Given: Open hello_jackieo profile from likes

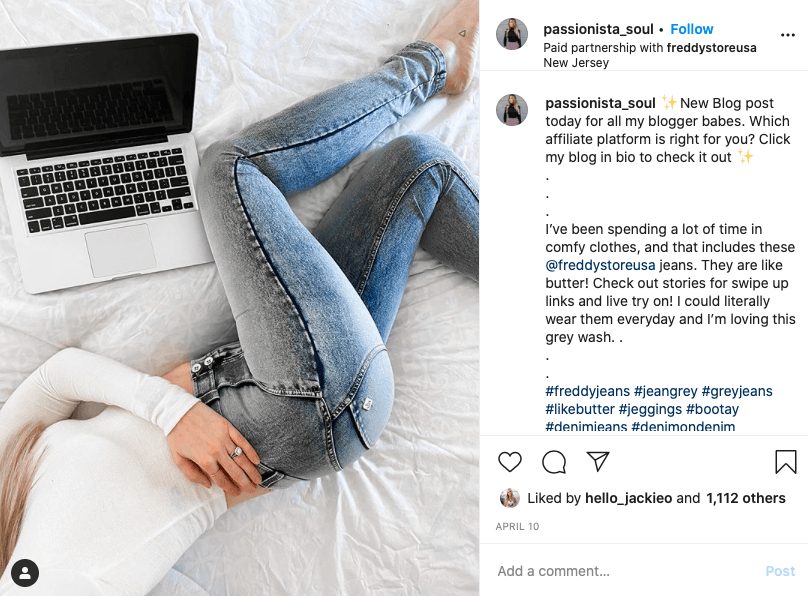Looking at the screenshot, I should pyautogui.click(x=628, y=498).
